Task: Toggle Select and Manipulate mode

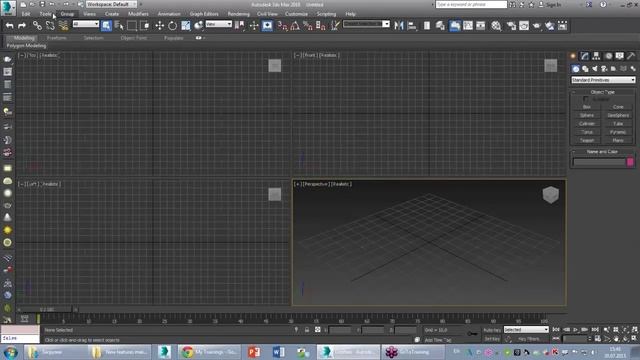Action: (x=254, y=26)
